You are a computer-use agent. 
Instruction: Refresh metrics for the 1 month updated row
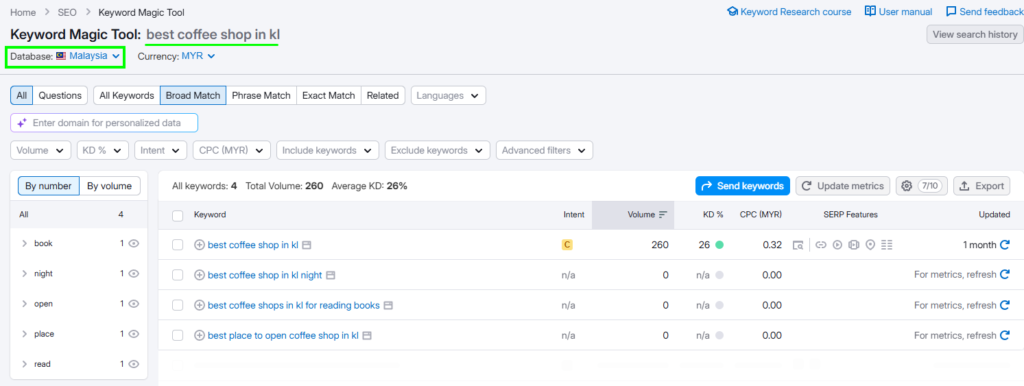(x=1005, y=245)
